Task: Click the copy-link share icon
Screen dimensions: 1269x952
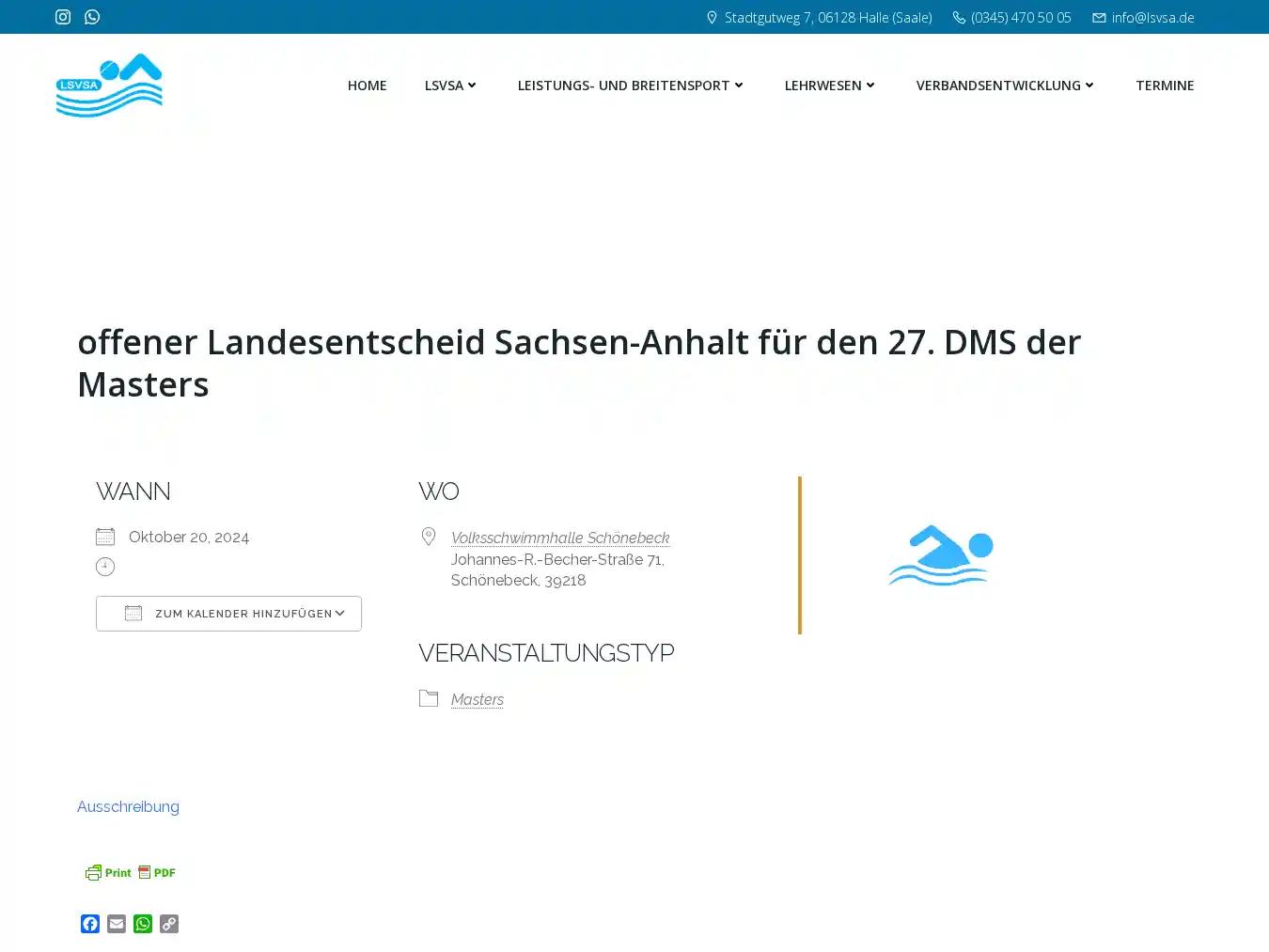Action: 168,924
